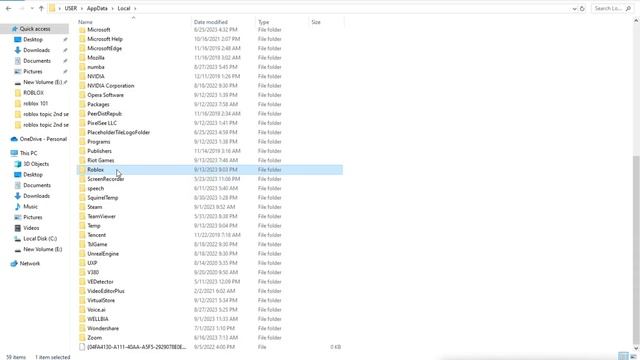Click the Opera Software folder icon
Viewport: 640px width, 360px height.
coord(82,95)
